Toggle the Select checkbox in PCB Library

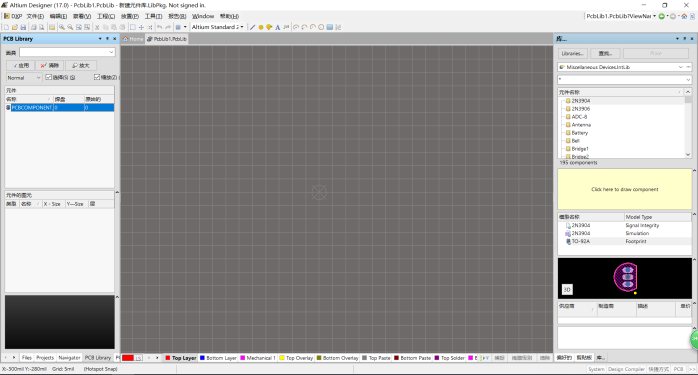(x=48, y=77)
